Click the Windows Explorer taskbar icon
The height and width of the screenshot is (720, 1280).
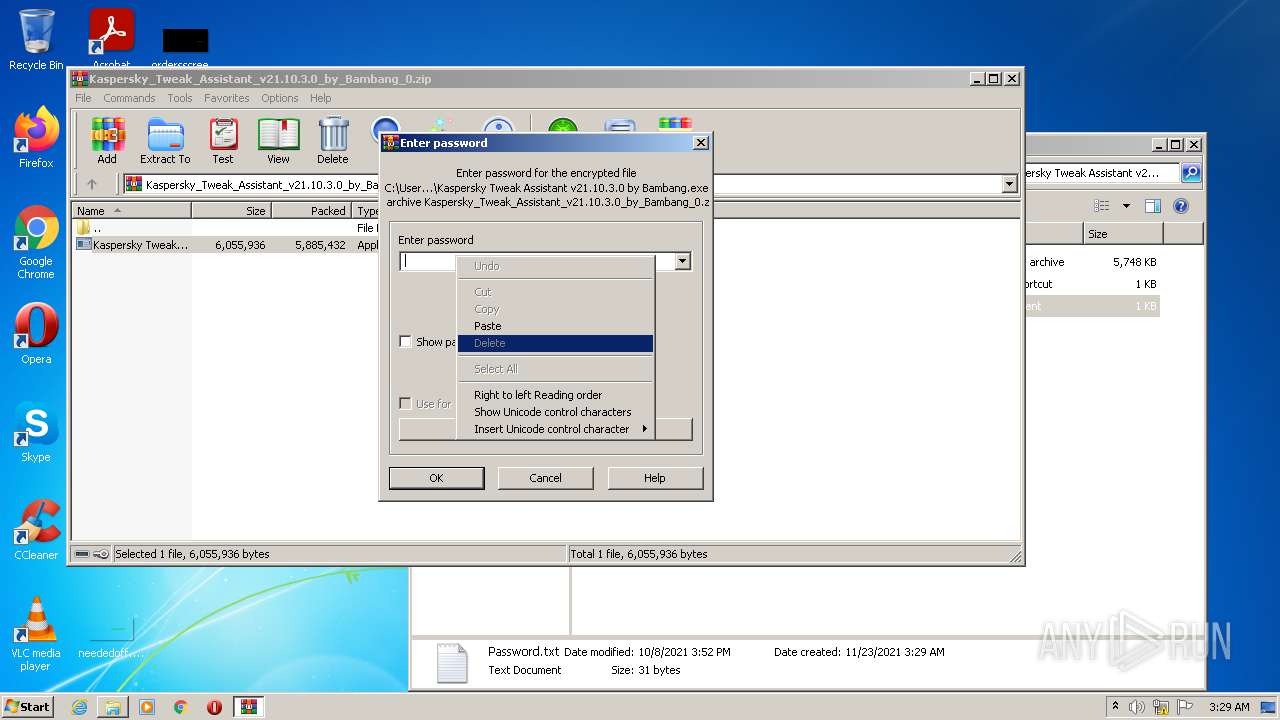[x=113, y=707]
